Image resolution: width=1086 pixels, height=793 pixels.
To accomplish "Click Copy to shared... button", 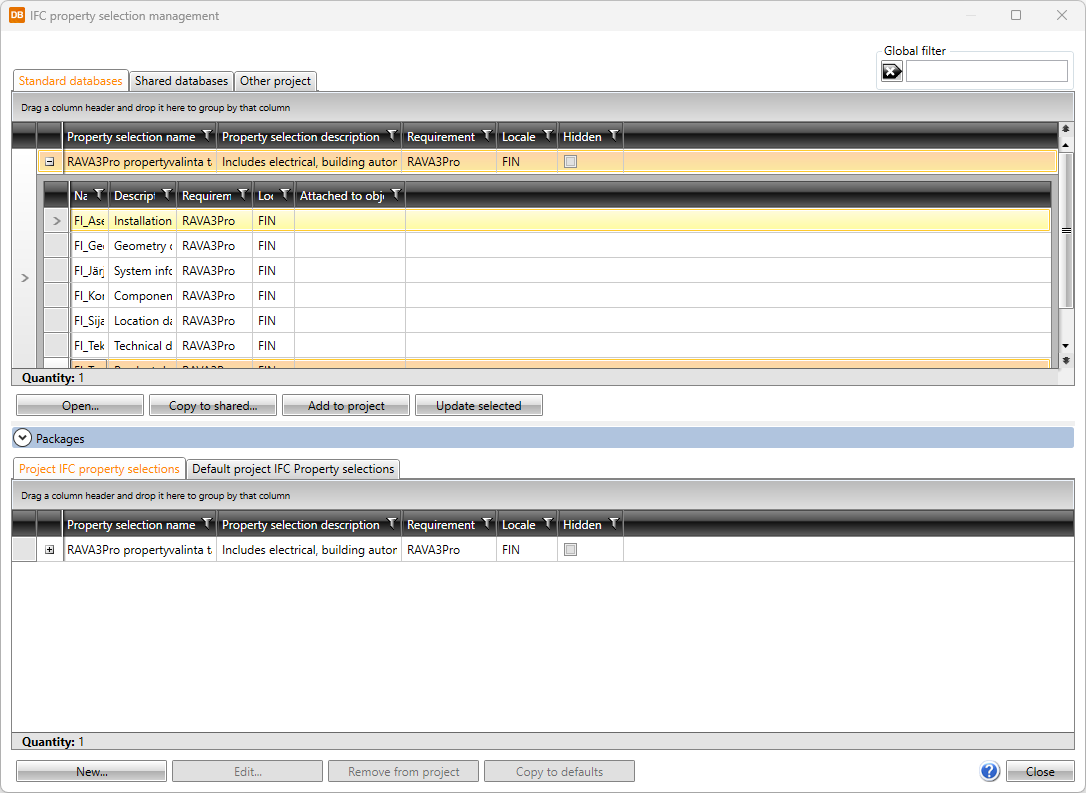I will coord(213,406).
